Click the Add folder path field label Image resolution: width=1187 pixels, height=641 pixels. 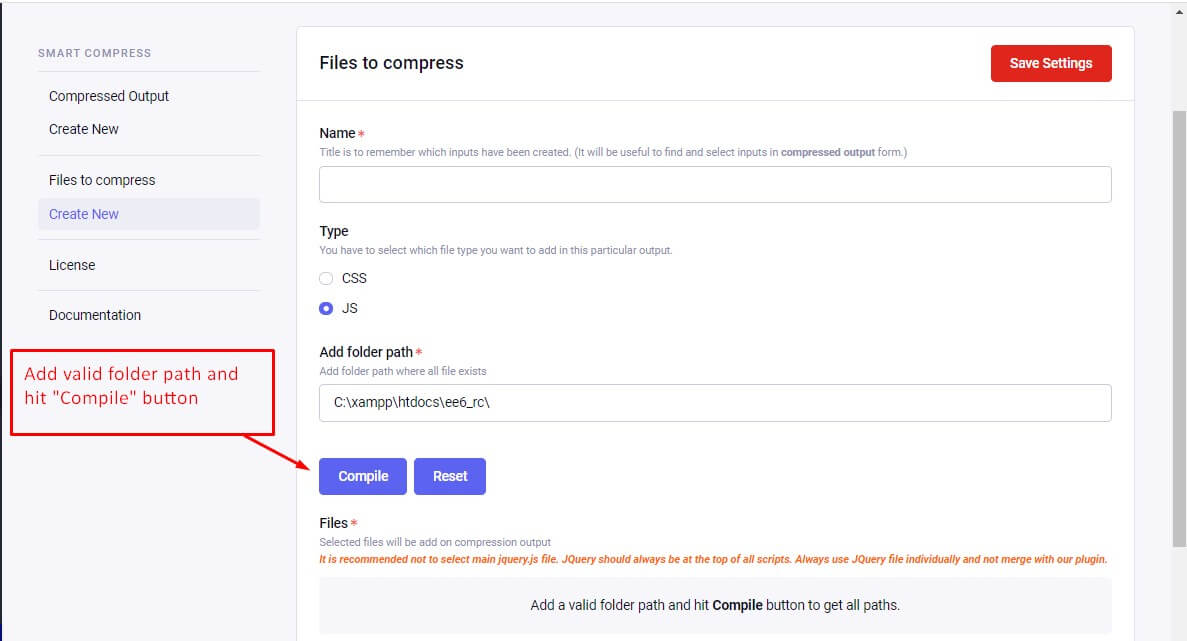[x=365, y=352]
